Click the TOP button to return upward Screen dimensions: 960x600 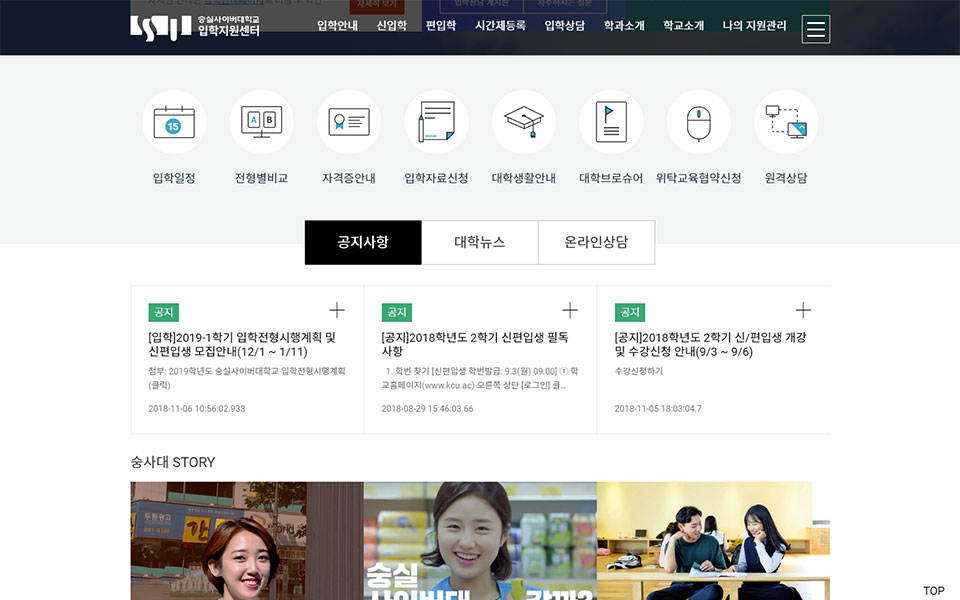[x=933, y=590]
